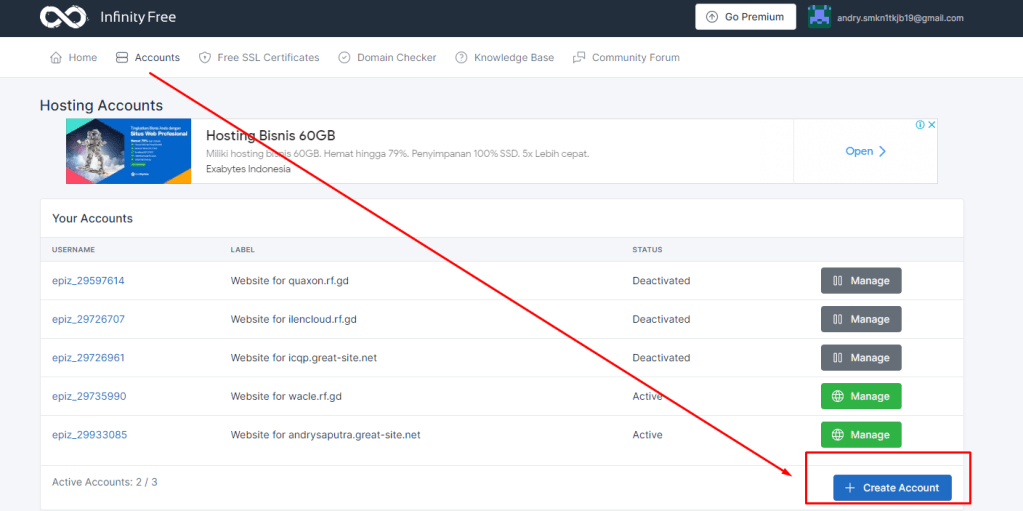Manage deactivated quaxon.rf.gd account
The height and width of the screenshot is (511, 1023).
click(860, 281)
